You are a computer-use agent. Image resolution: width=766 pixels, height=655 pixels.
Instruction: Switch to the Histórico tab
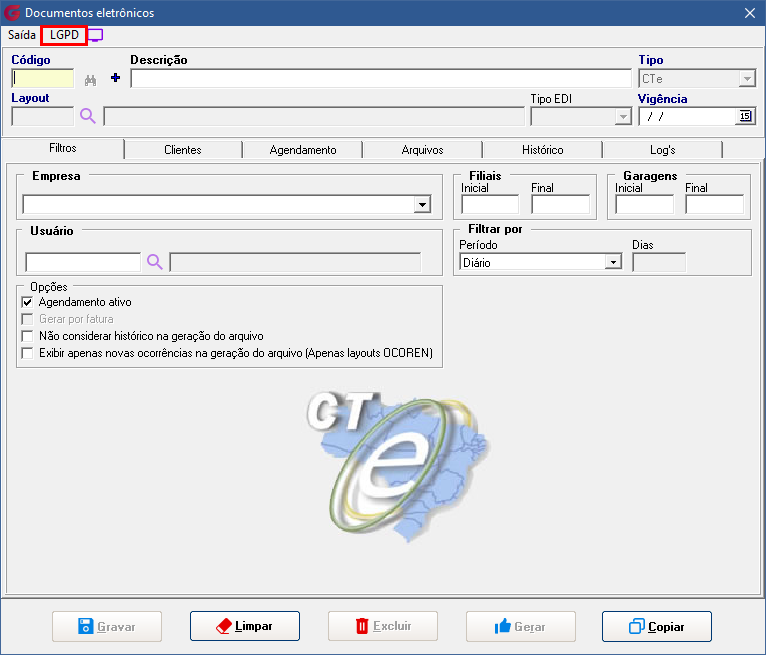tap(542, 150)
